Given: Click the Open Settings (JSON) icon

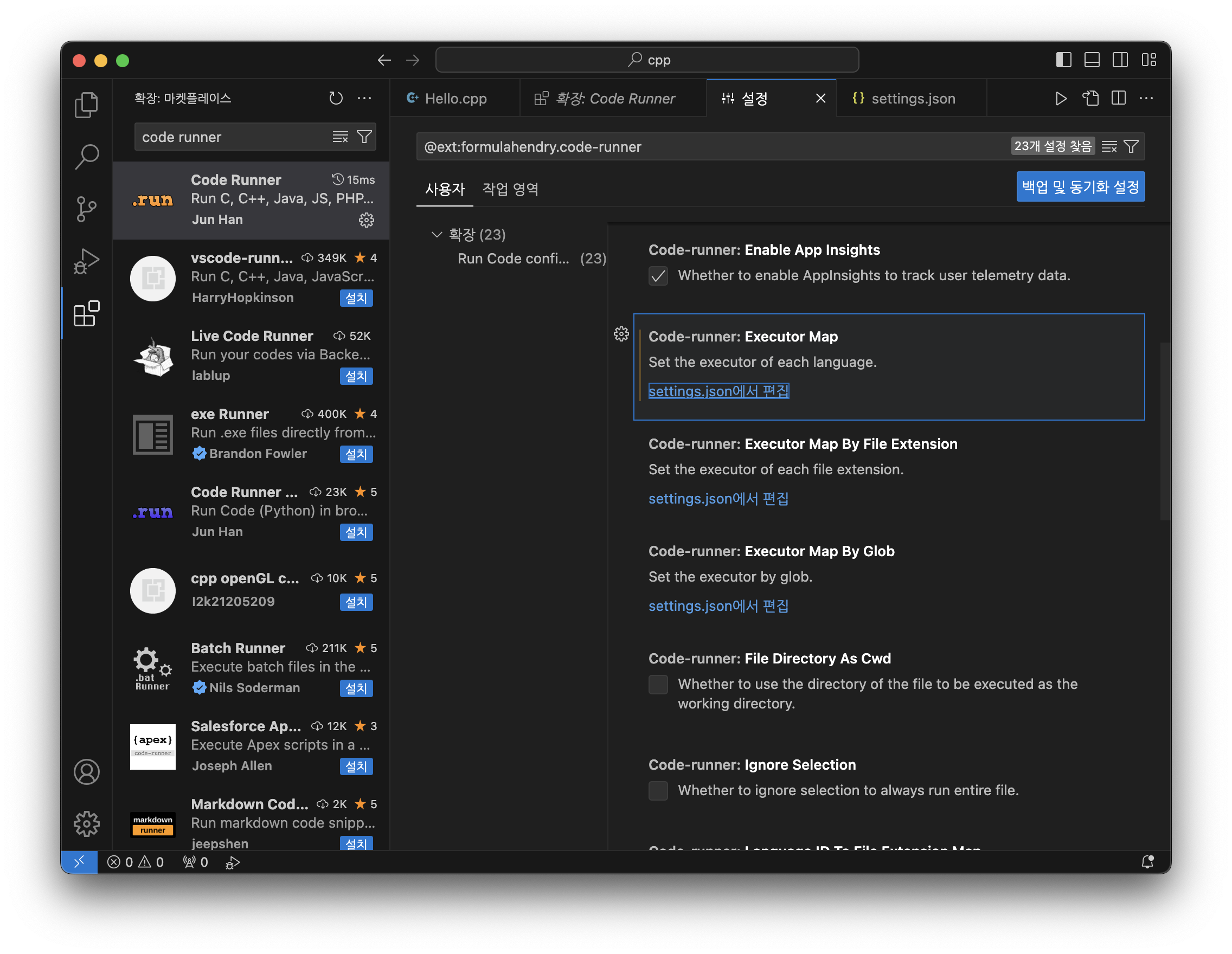Looking at the screenshot, I should point(1090,98).
